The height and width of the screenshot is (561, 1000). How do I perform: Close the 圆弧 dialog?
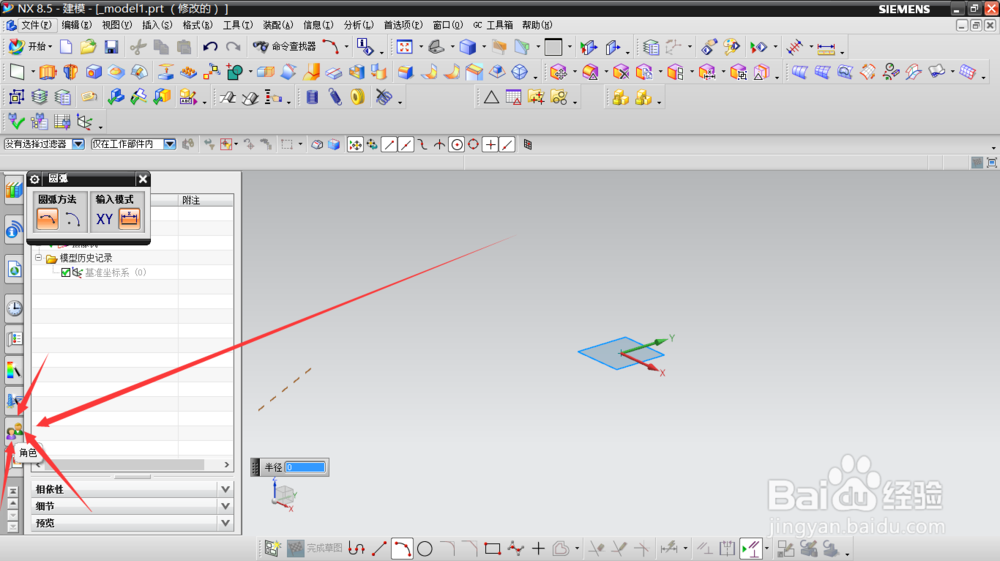(143, 179)
